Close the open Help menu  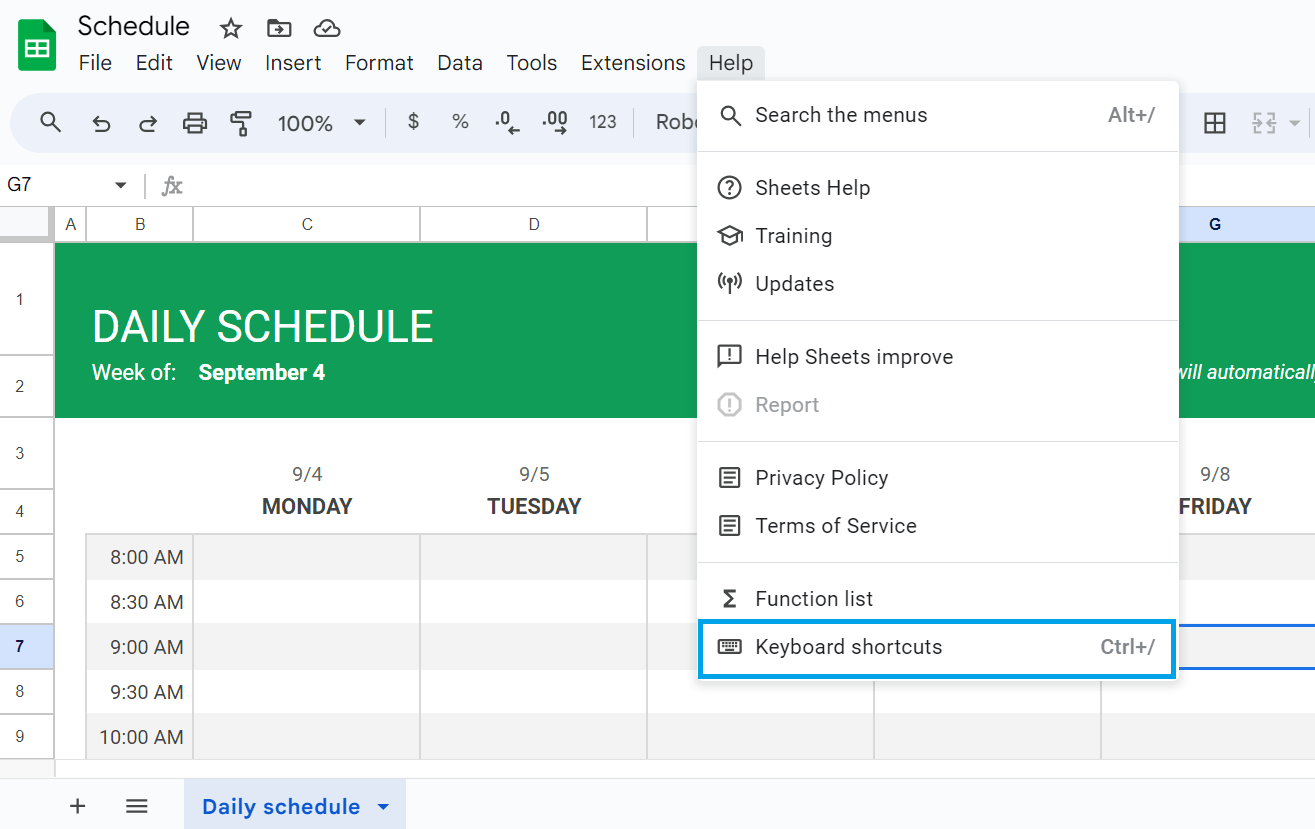pyautogui.click(x=731, y=63)
